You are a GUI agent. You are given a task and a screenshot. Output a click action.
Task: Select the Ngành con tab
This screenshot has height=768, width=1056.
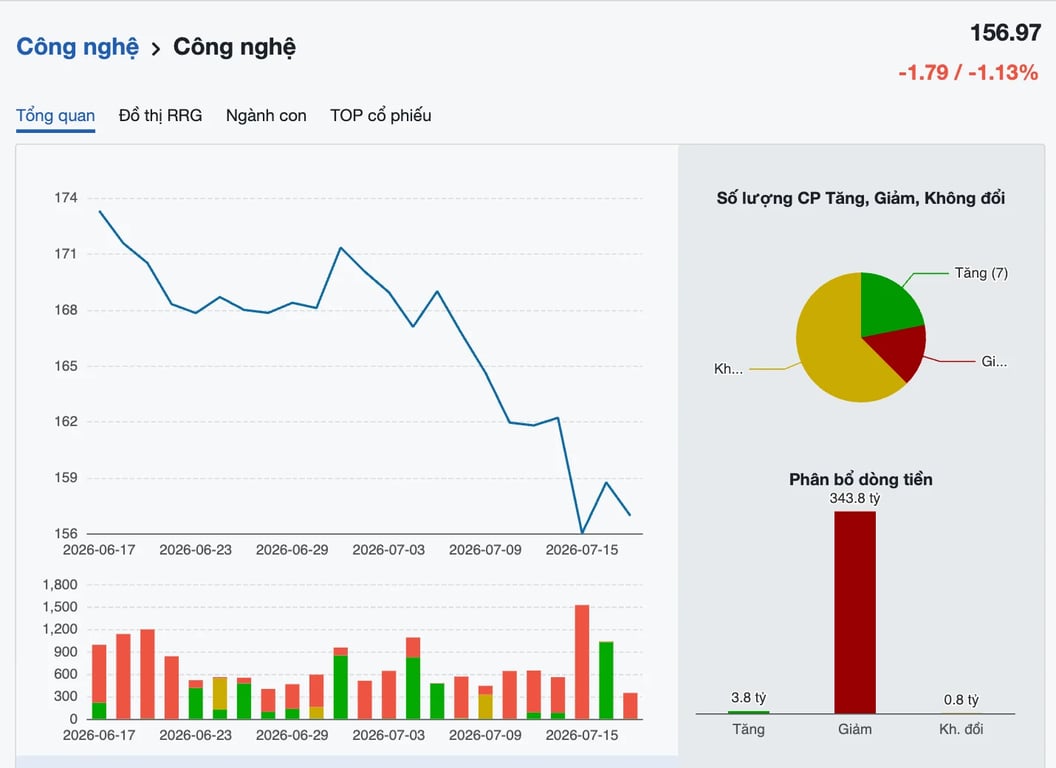click(x=266, y=115)
